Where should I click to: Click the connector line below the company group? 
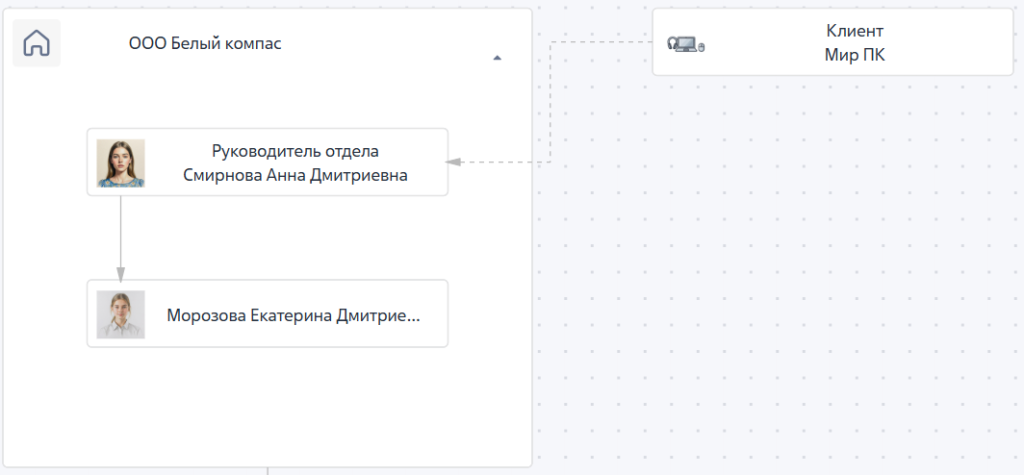[x=267, y=470]
